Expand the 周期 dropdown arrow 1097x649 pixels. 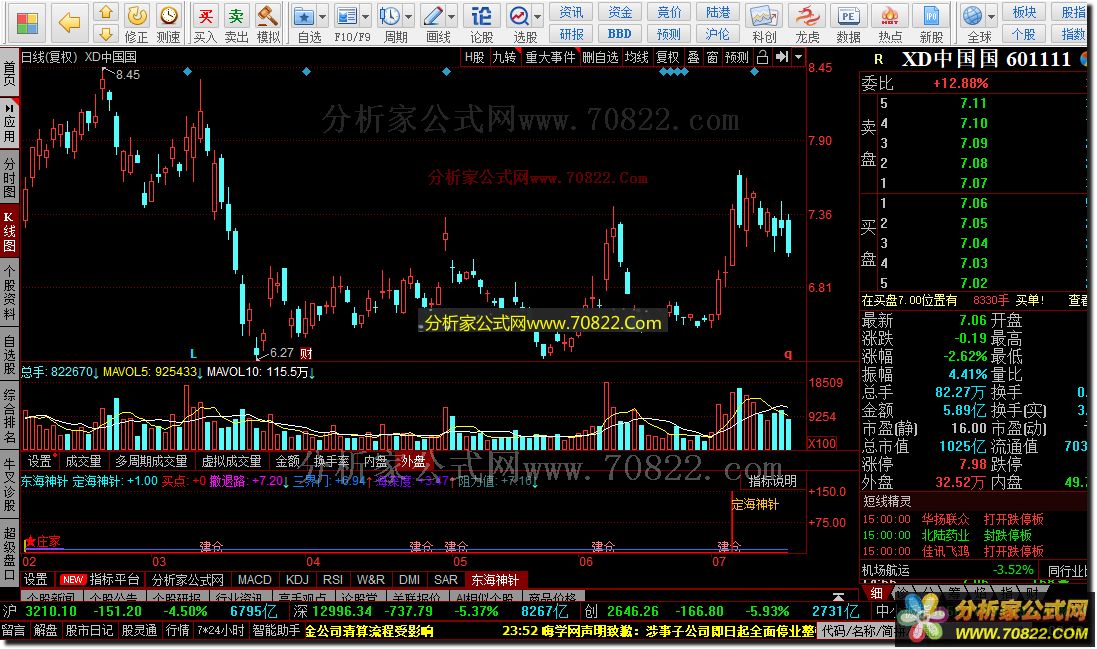point(409,17)
